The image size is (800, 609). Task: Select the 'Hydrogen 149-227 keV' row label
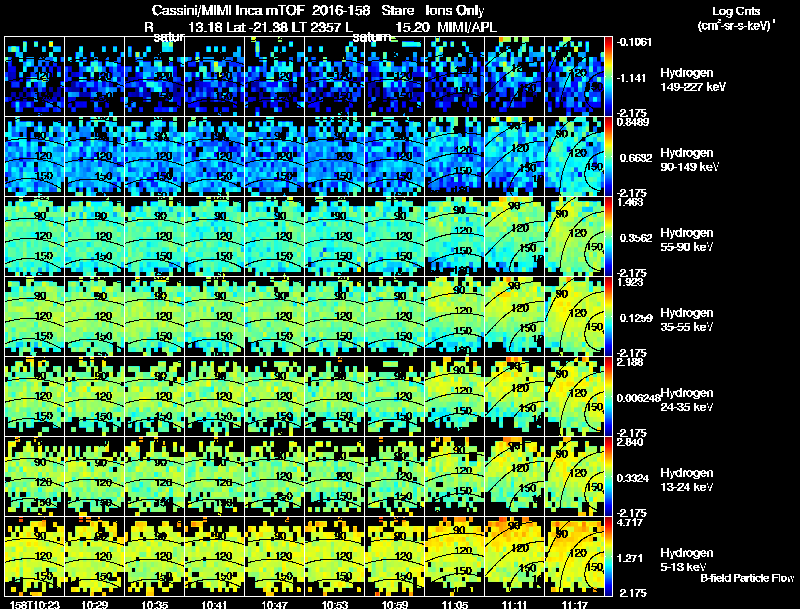[693, 80]
